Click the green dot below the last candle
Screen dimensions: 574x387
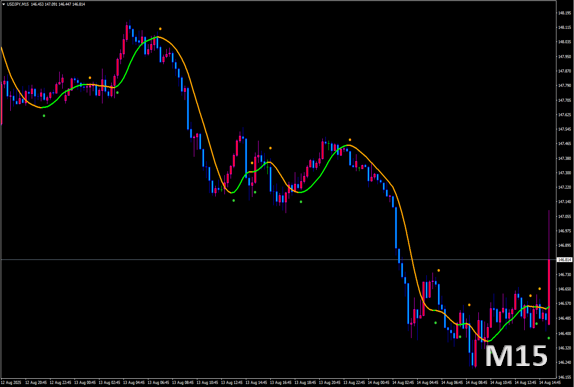tap(549, 338)
